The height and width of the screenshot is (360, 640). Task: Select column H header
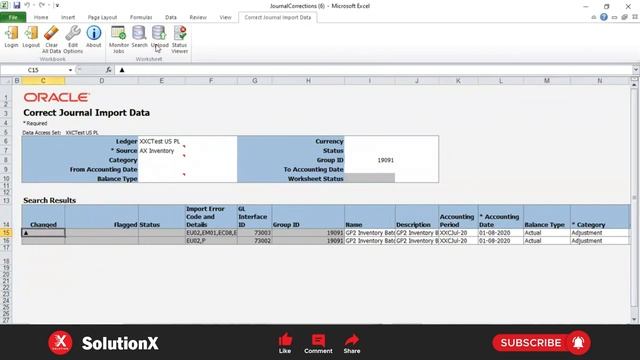click(308, 81)
